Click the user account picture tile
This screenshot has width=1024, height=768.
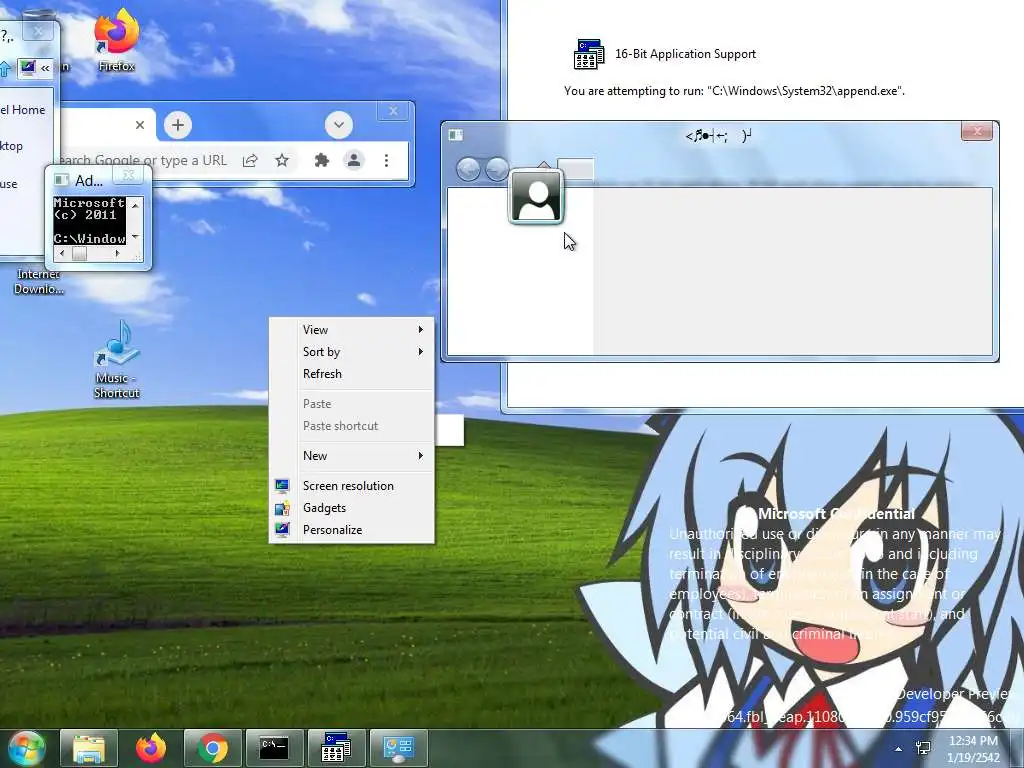click(536, 197)
